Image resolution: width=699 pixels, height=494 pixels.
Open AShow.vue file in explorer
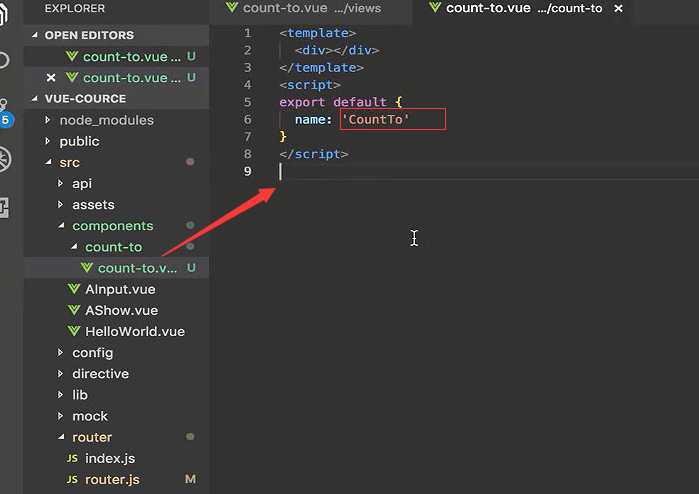point(116,310)
